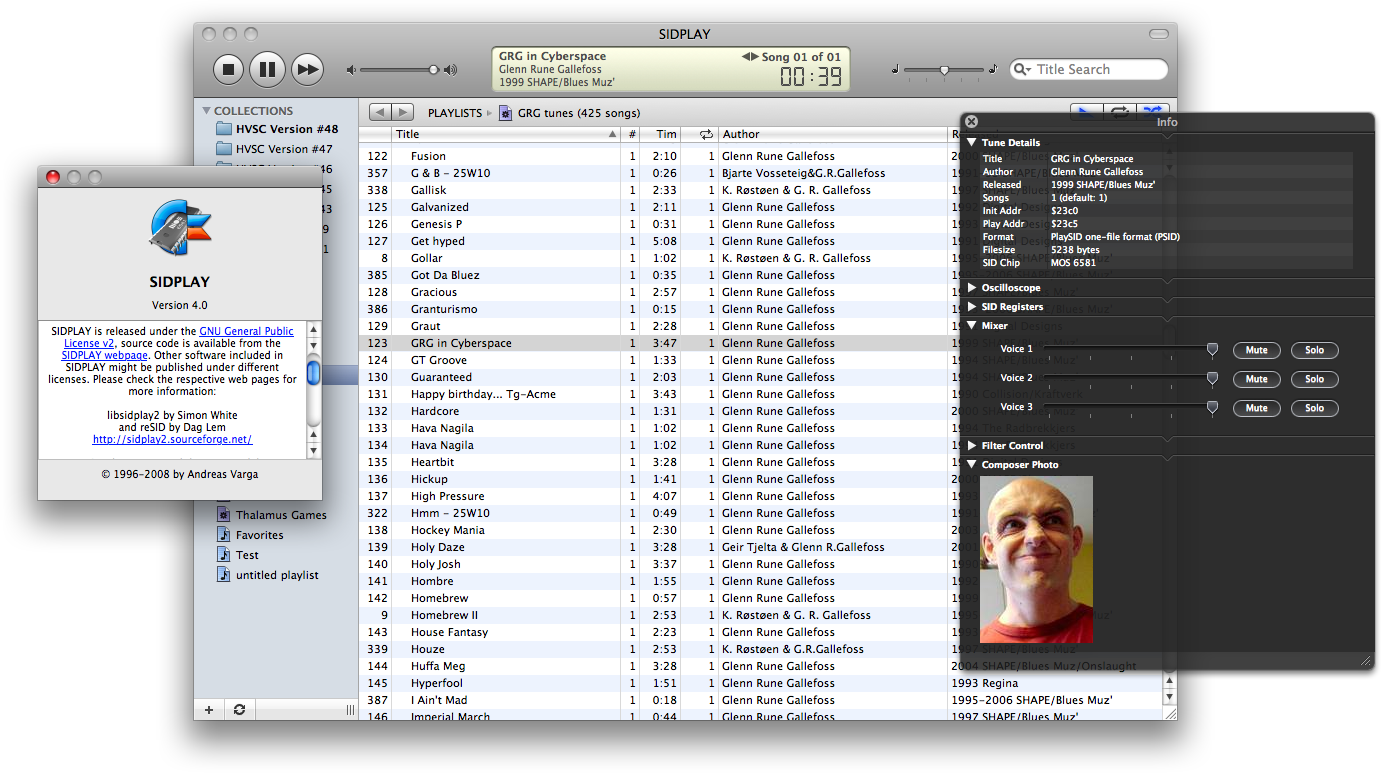Open the sidplay2.sourceforge.net link
1381x773 pixels.
click(x=172, y=439)
